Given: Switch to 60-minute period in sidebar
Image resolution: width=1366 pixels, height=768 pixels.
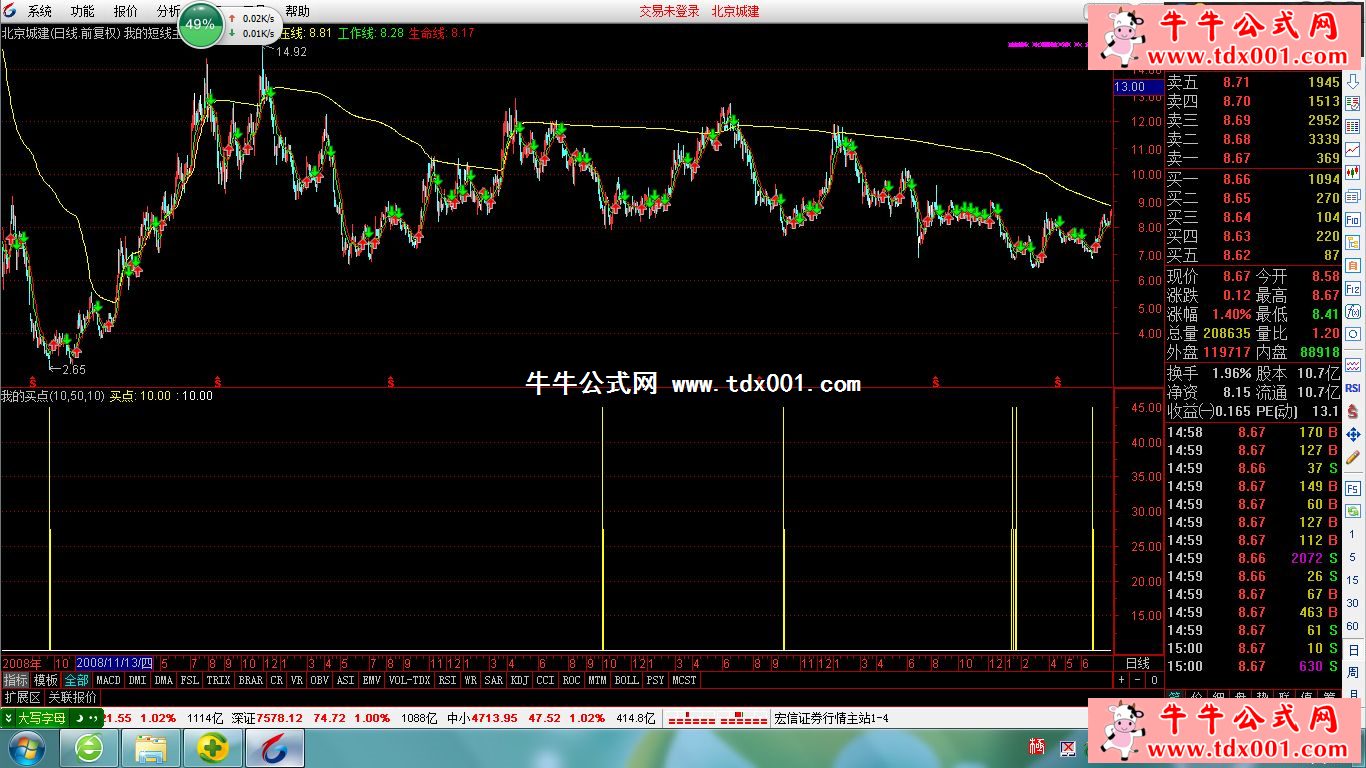Looking at the screenshot, I should click(1353, 626).
